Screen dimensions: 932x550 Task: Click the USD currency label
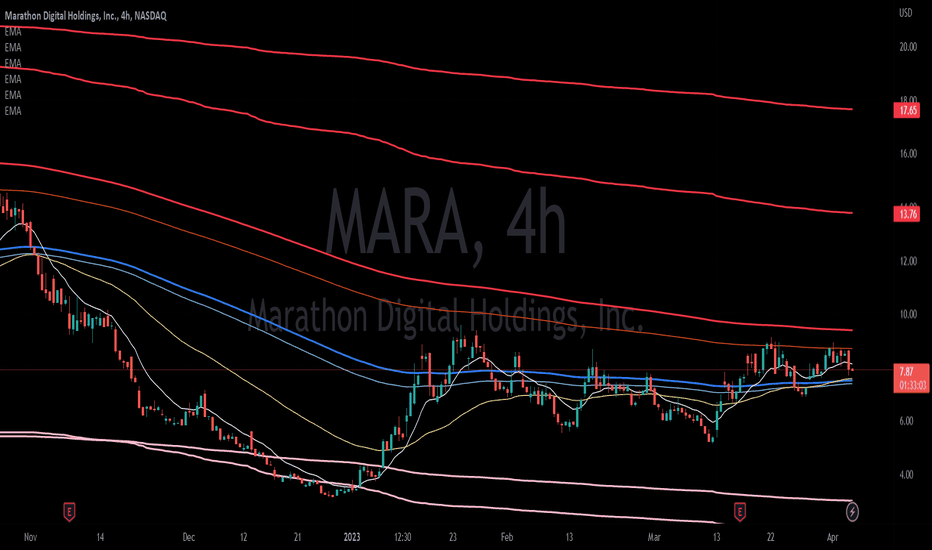905,14
